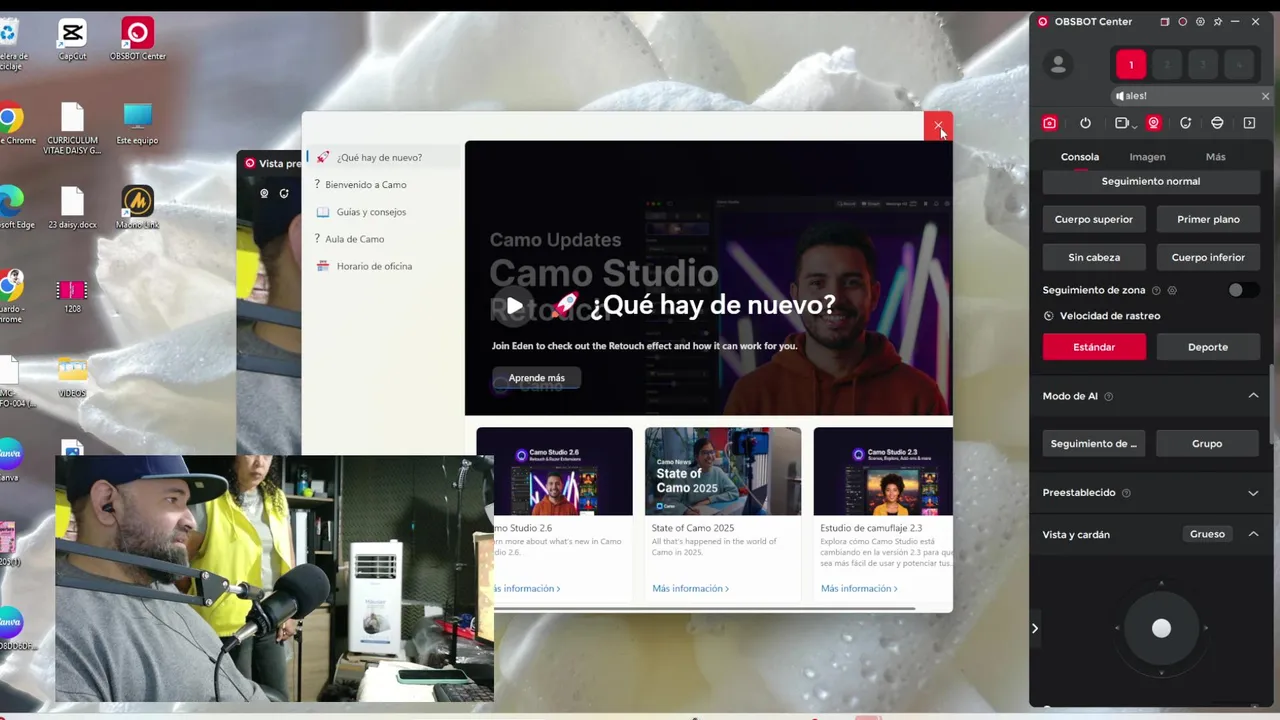The image size is (1280, 720).
Task: Select Grupo AI mode
Action: click(1207, 443)
